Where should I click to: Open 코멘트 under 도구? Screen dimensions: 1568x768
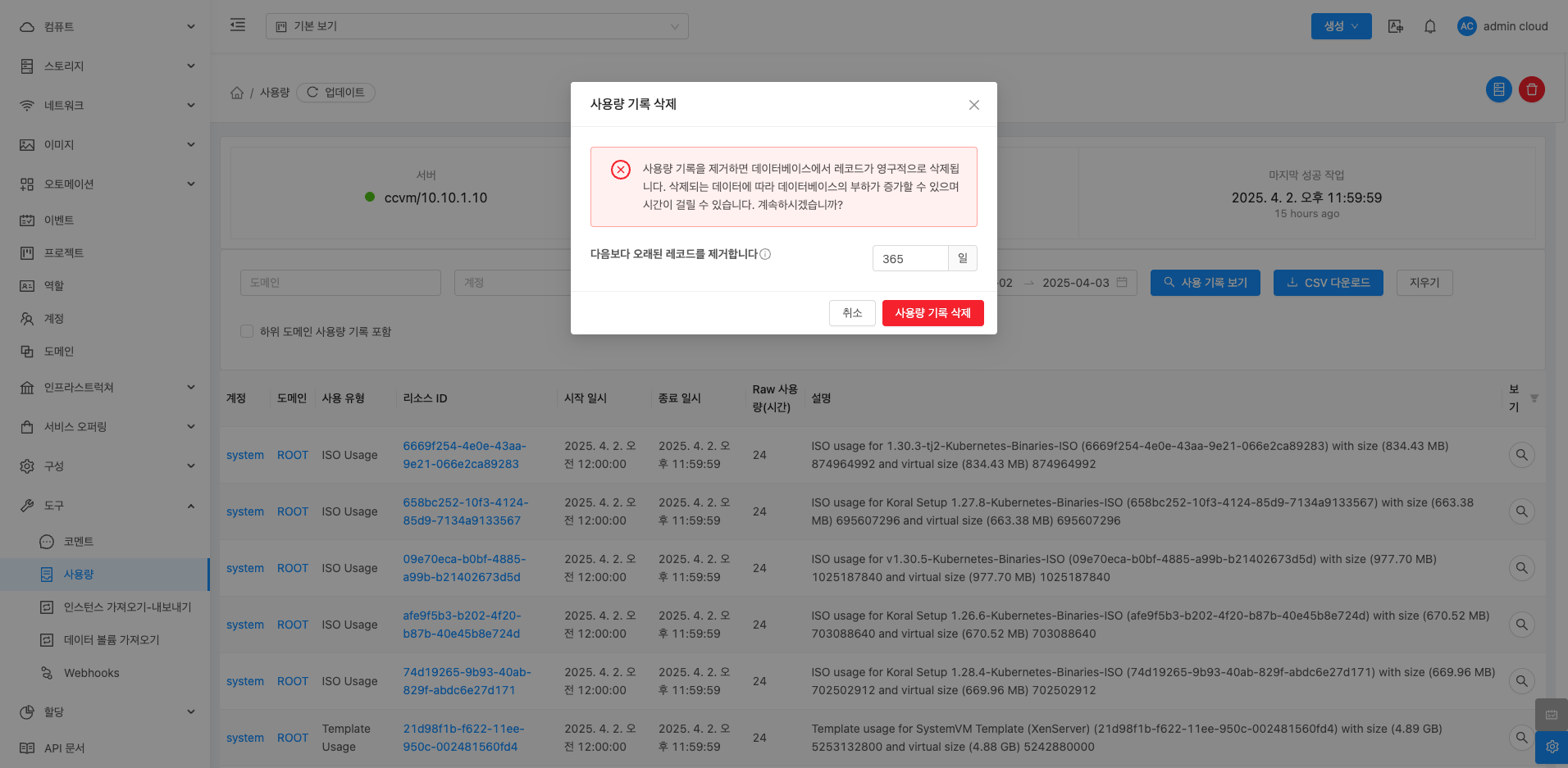pos(105,541)
